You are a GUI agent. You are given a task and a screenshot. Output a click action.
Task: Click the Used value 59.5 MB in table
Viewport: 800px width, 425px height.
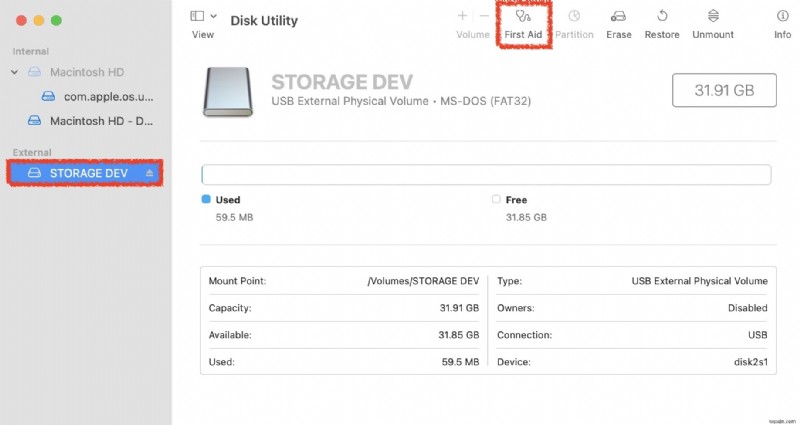(460, 362)
